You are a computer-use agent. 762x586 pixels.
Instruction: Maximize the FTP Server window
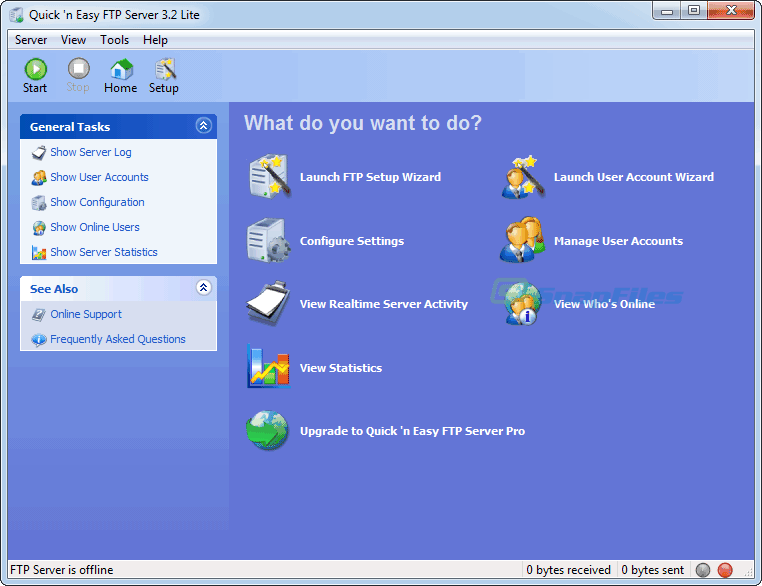[694, 10]
